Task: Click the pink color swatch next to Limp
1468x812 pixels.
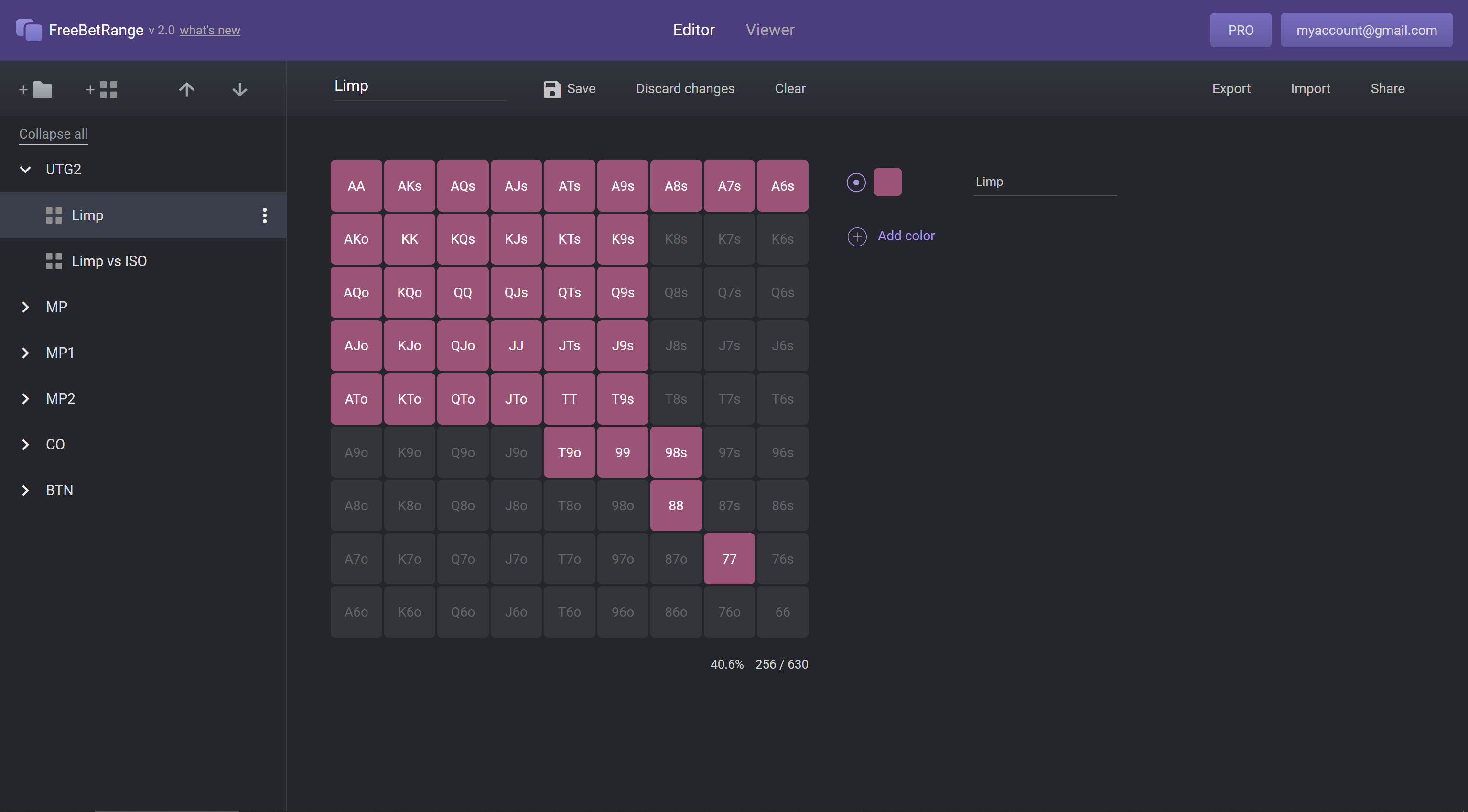Action: pyautogui.click(x=887, y=182)
